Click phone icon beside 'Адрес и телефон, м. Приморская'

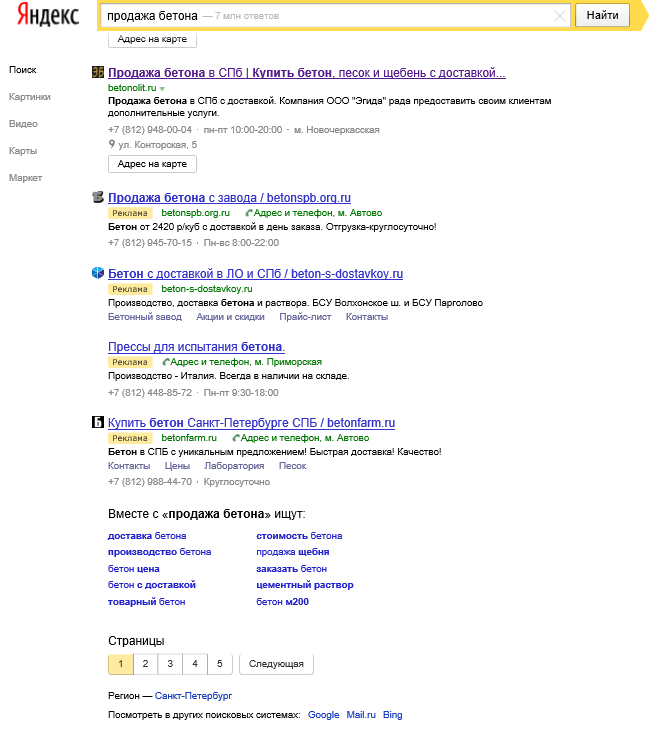[166, 362]
